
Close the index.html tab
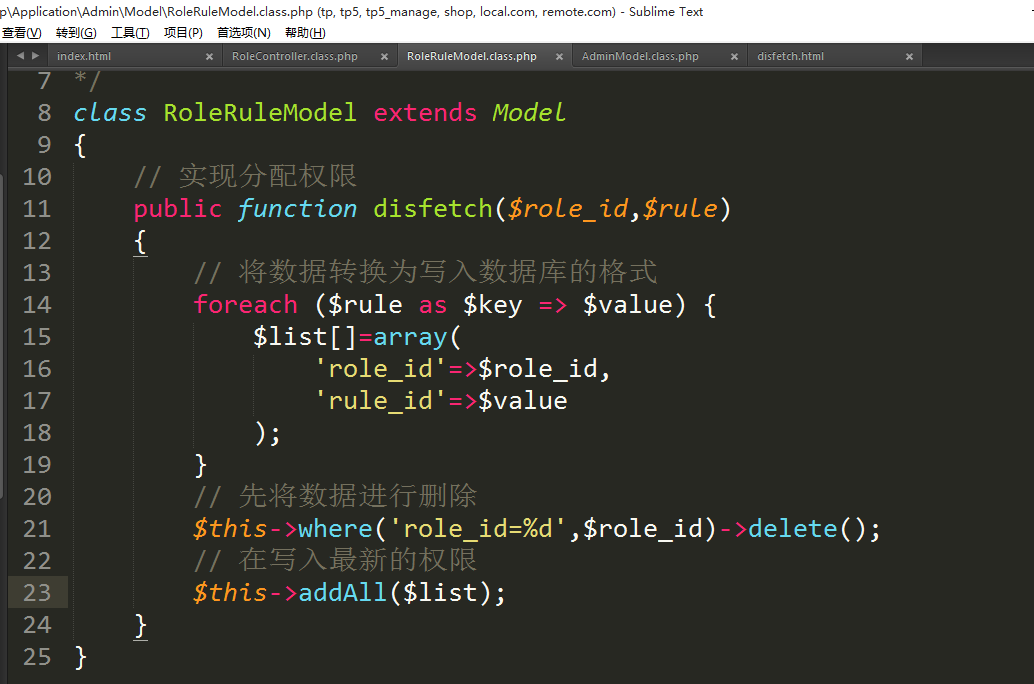pyautogui.click(x=209, y=57)
